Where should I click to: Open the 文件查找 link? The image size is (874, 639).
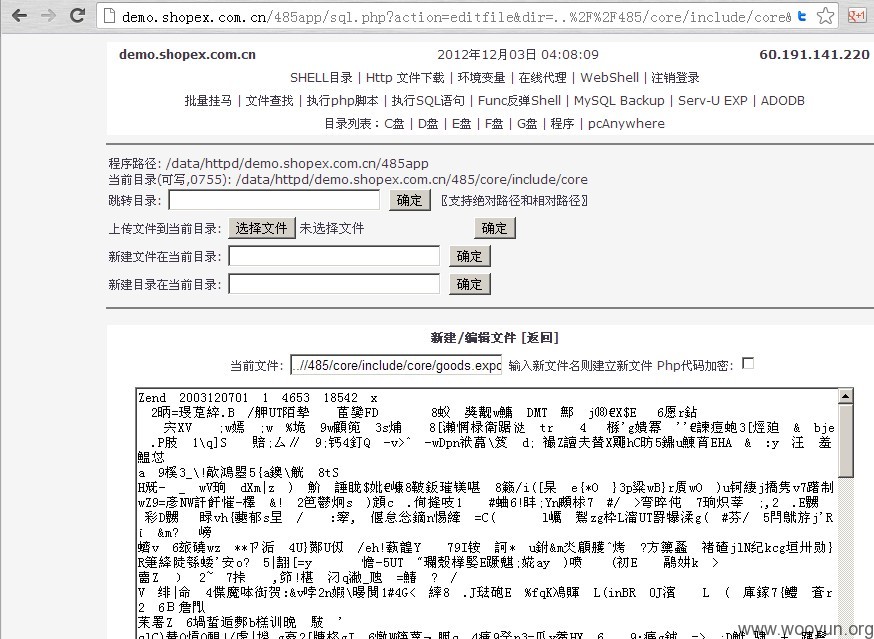(269, 100)
